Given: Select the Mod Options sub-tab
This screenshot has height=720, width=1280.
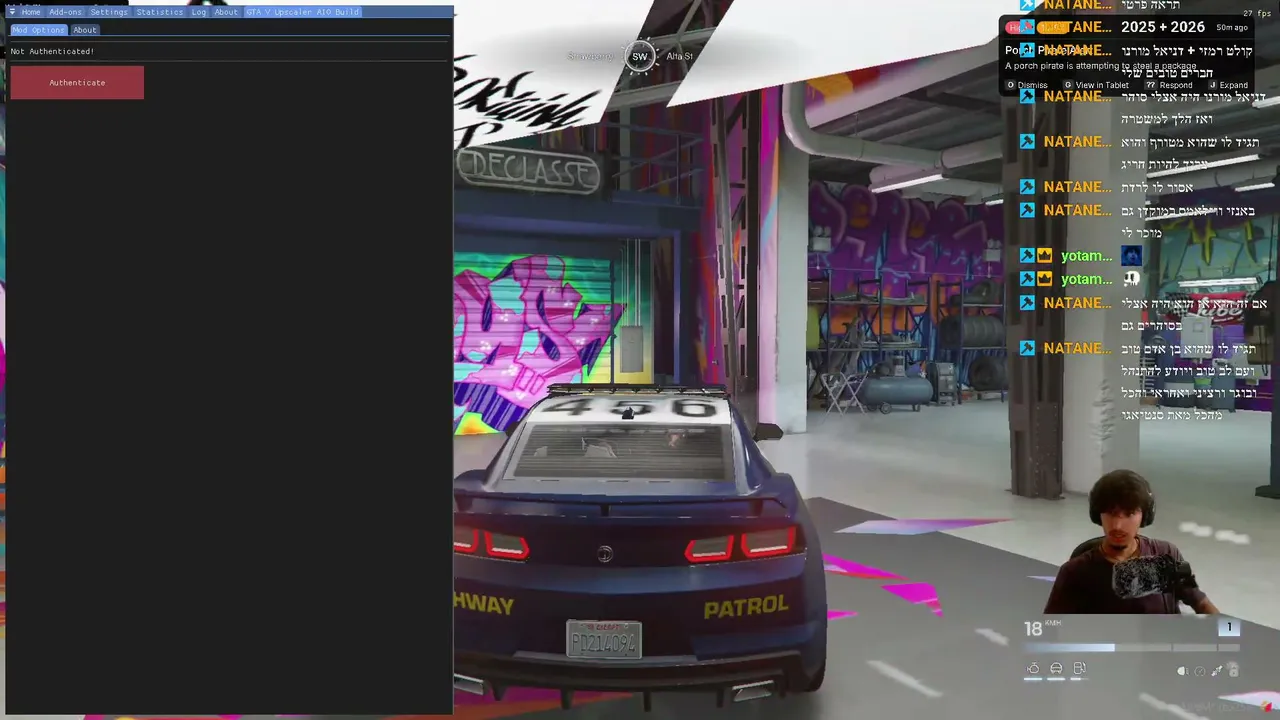Looking at the screenshot, I should click(38, 30).
